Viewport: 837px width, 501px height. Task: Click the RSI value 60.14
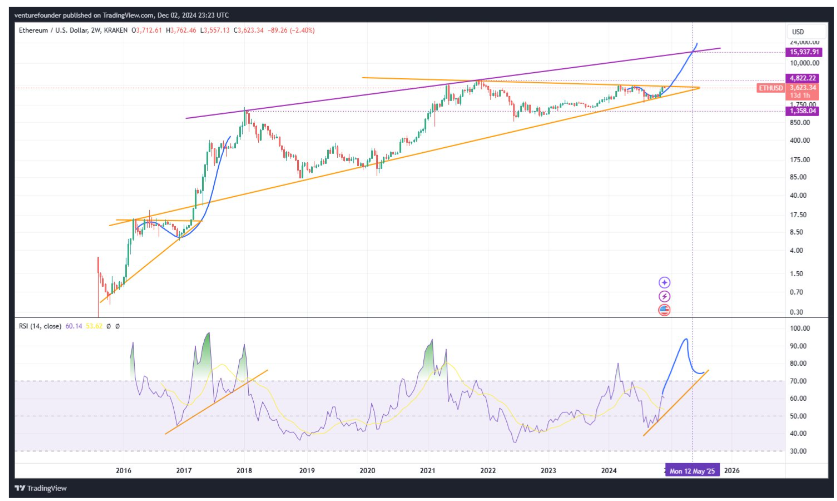coord(74,326)
